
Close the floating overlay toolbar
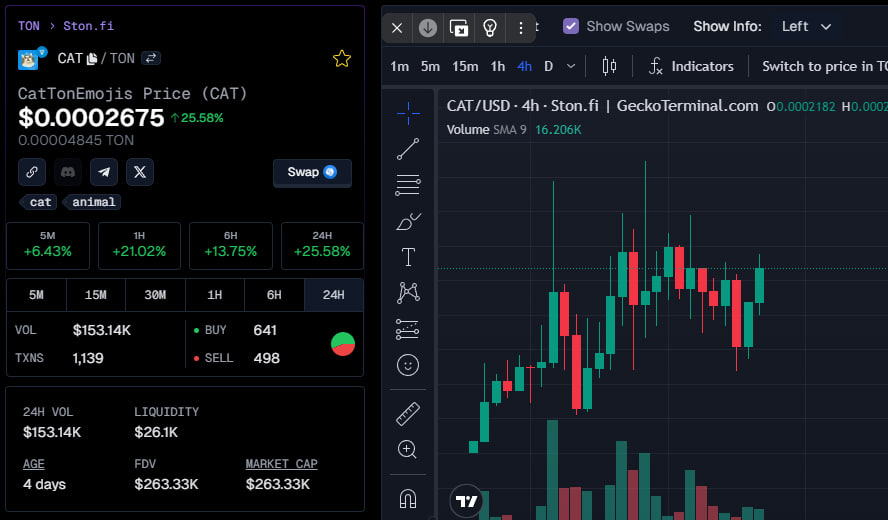[x=397, y=28]
